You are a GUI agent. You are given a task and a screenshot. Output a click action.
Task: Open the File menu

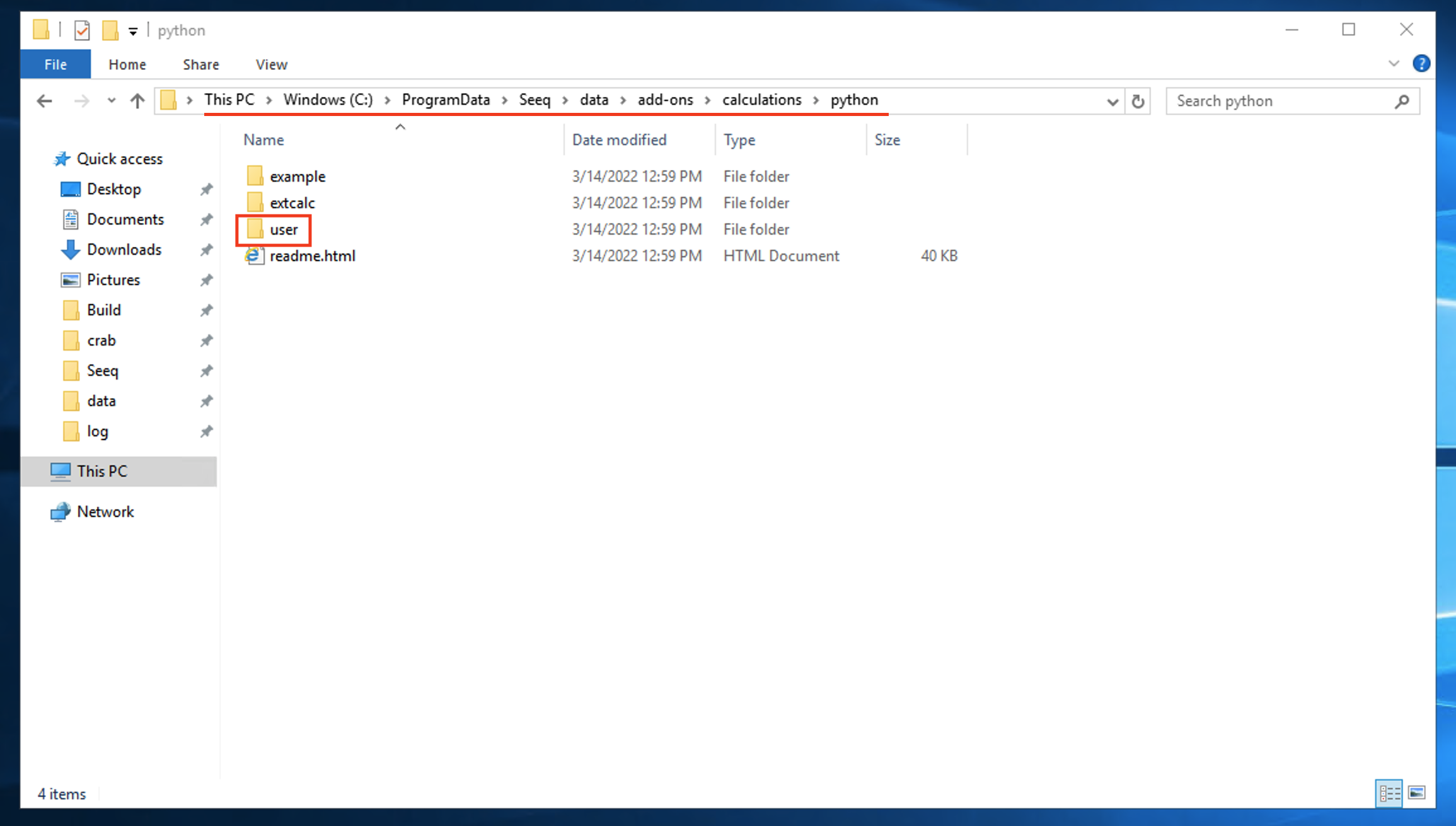(55, 64)
